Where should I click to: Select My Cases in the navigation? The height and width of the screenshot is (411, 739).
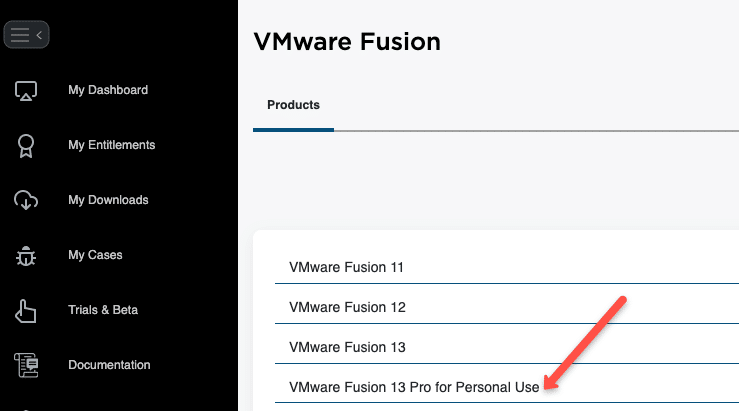point(95,255)
